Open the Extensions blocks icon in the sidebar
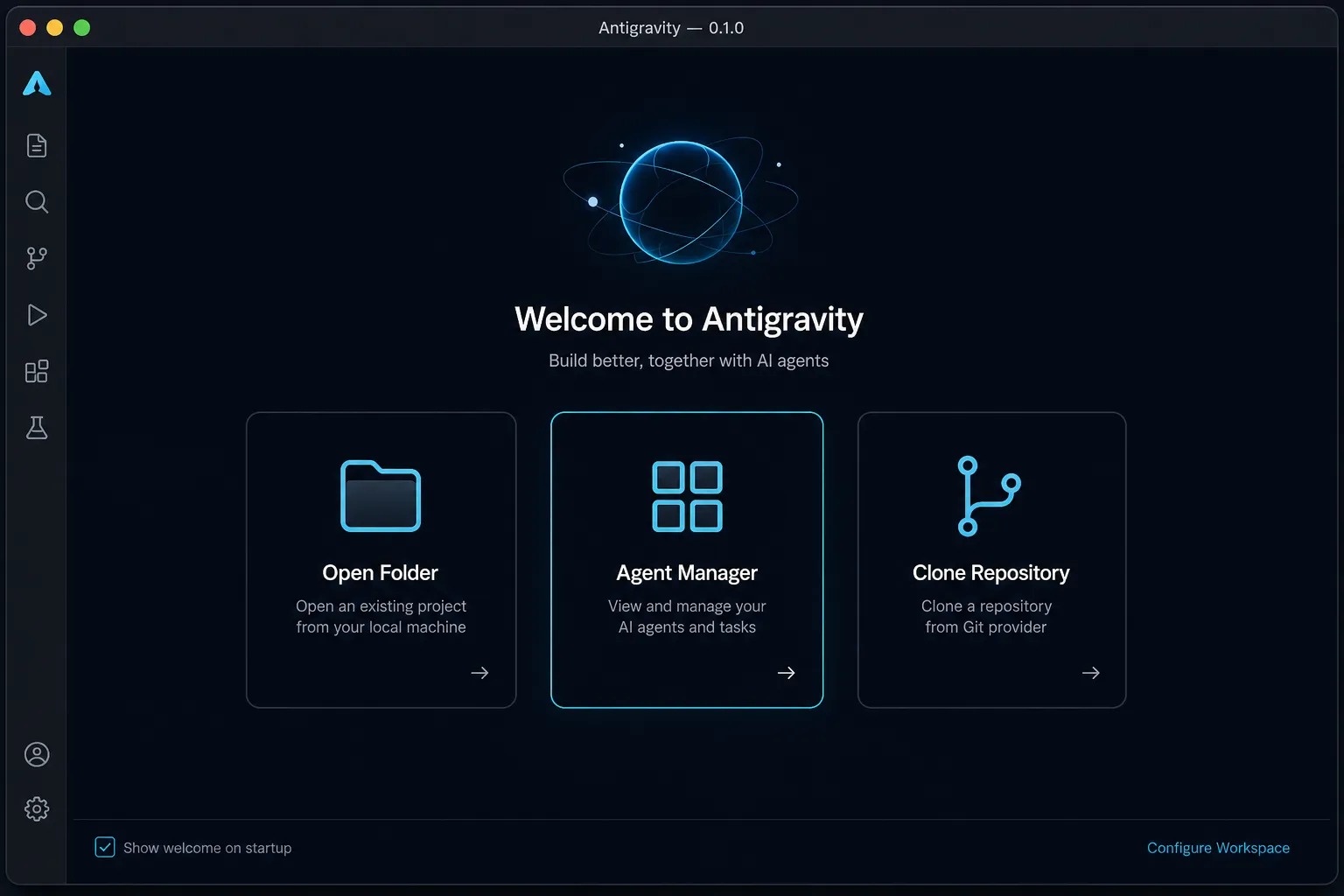The width and height of the screenshot is (1344, 896). point(37,371)
